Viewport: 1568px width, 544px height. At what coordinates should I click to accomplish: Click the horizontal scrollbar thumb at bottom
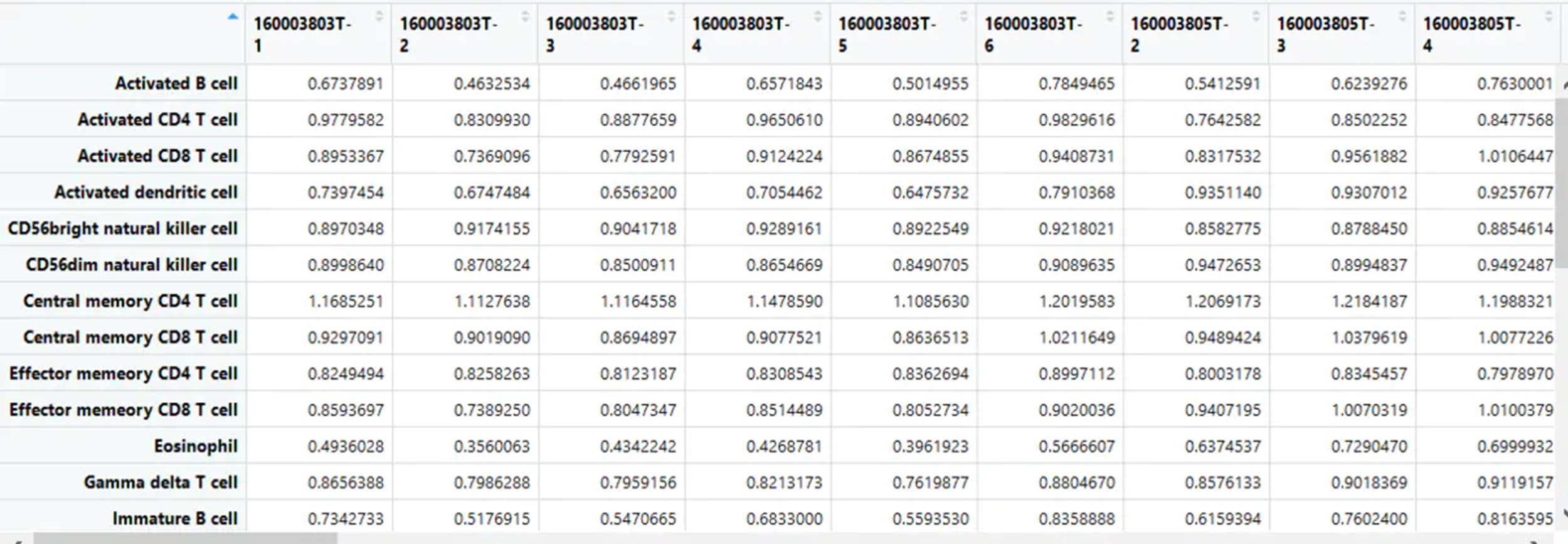click(x=186, y=538)
